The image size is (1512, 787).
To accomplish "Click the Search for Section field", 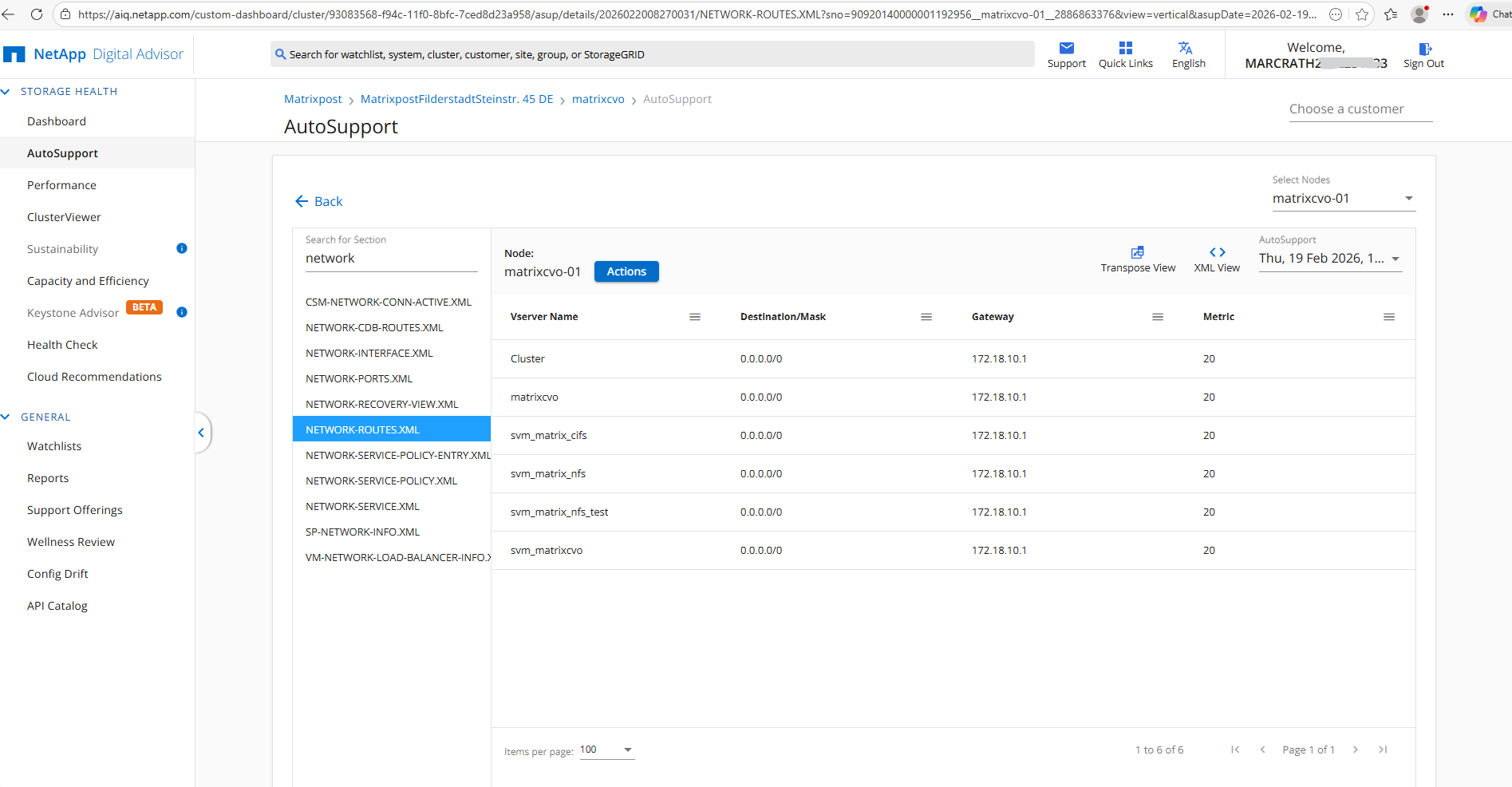I will coord(391,259).
